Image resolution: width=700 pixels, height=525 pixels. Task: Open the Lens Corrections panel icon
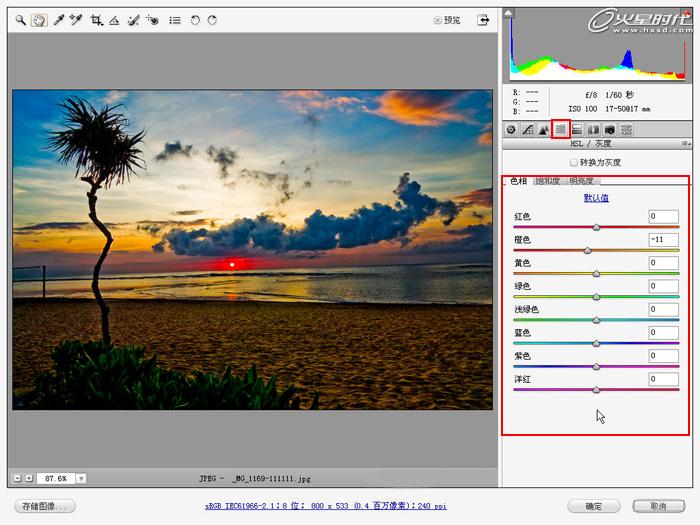[x=593, y=129]
